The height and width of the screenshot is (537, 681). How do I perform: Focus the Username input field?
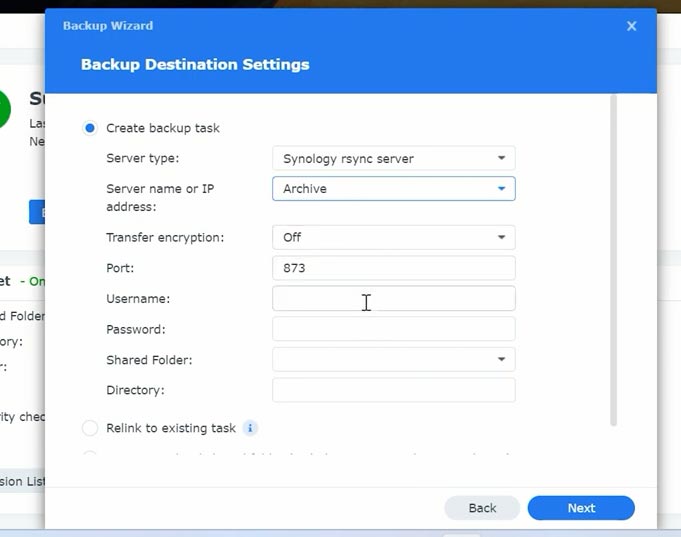point(393,298)
